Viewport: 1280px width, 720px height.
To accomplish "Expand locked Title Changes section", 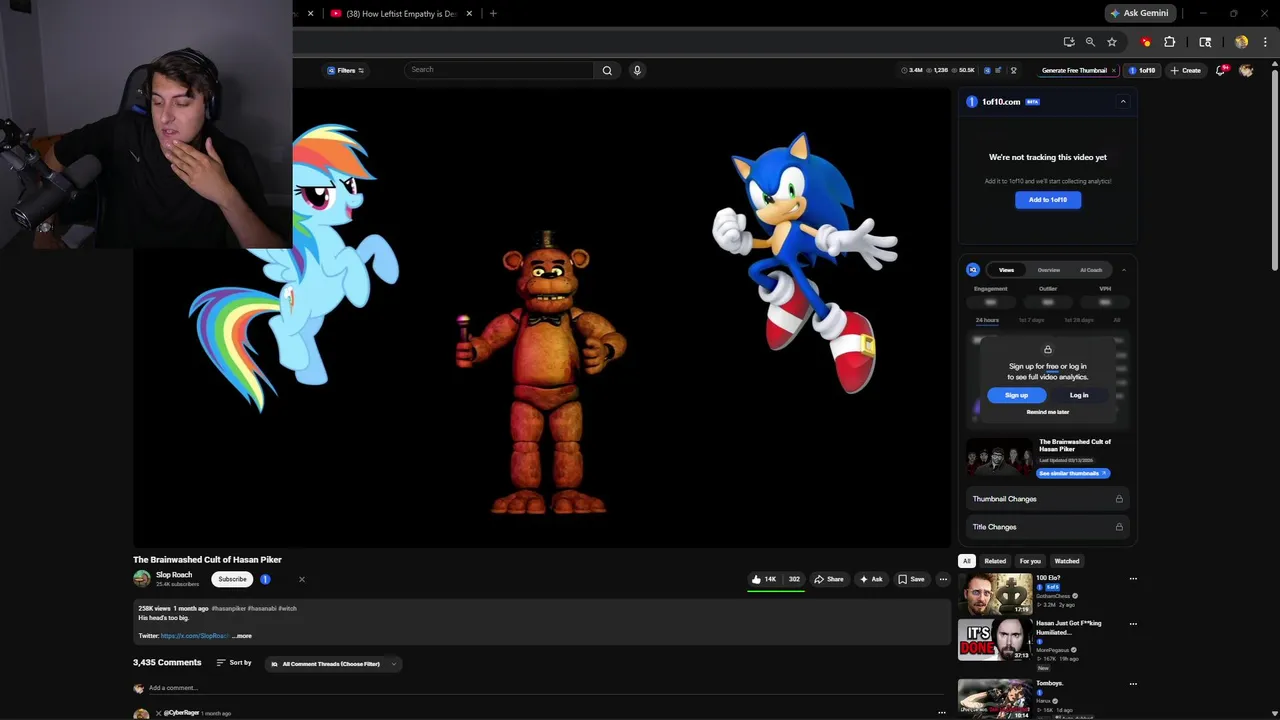I will pyautogui.click(x=1047, y=527).
